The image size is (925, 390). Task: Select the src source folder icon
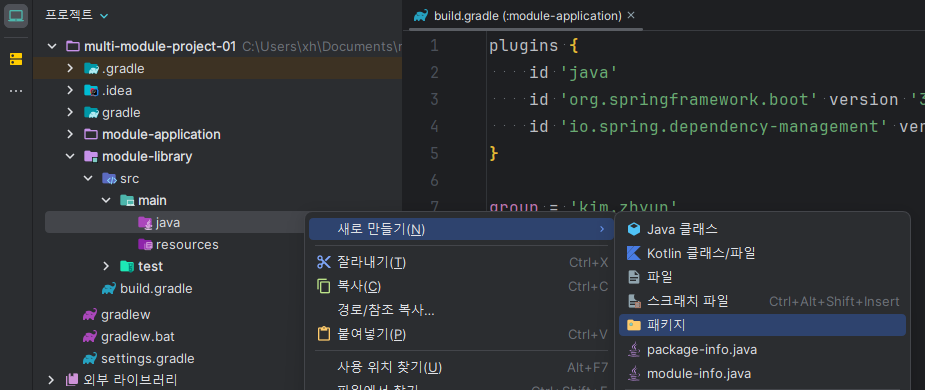click(109, 178)
